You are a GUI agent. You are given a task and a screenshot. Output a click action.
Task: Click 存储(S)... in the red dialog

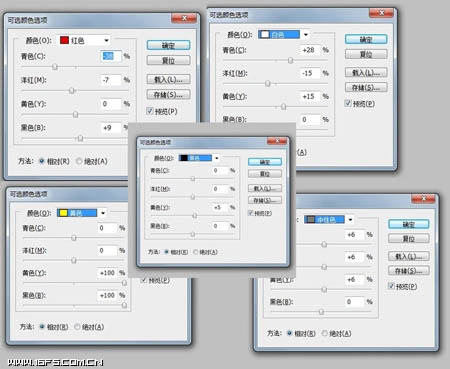pyautogui.click(x=168, y=95)
